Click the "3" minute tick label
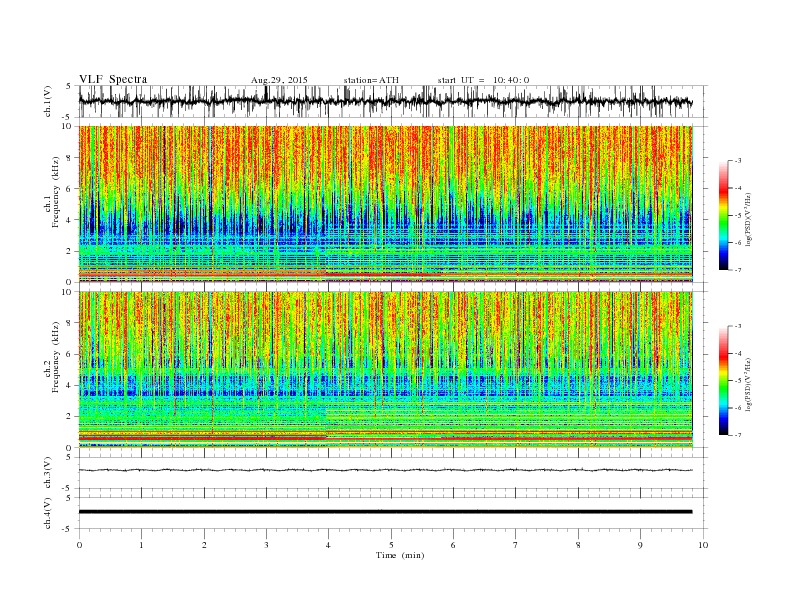The height and width of the screenshot is (612, 792). click(267, 545)
